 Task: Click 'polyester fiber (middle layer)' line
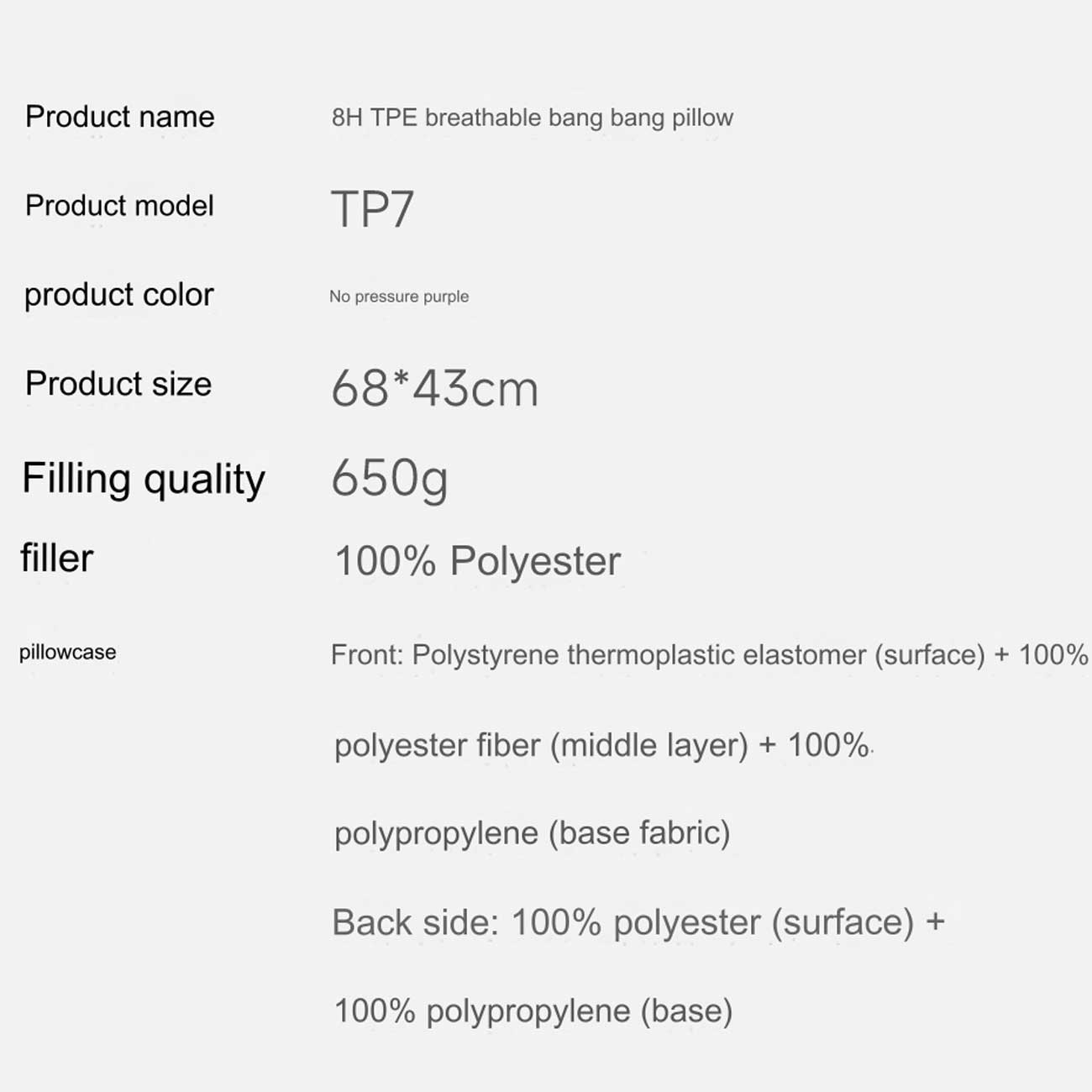(x=541, y=745)
